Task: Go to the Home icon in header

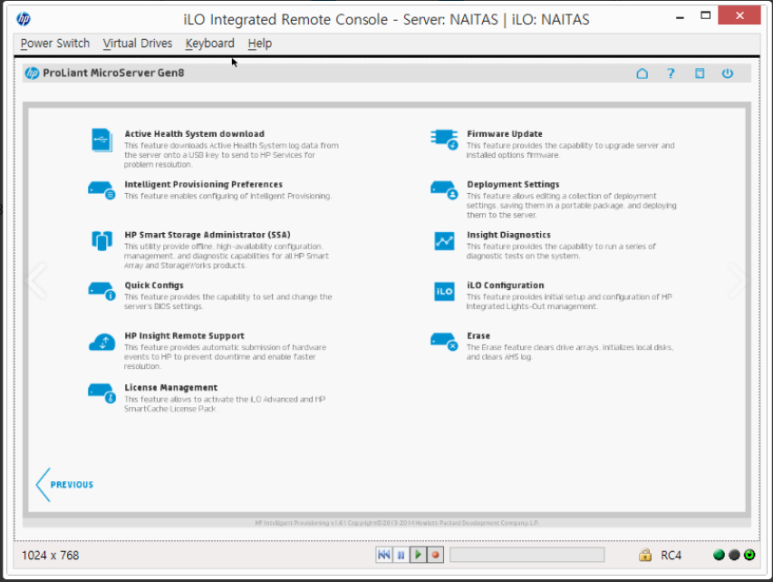Action: 642,74
